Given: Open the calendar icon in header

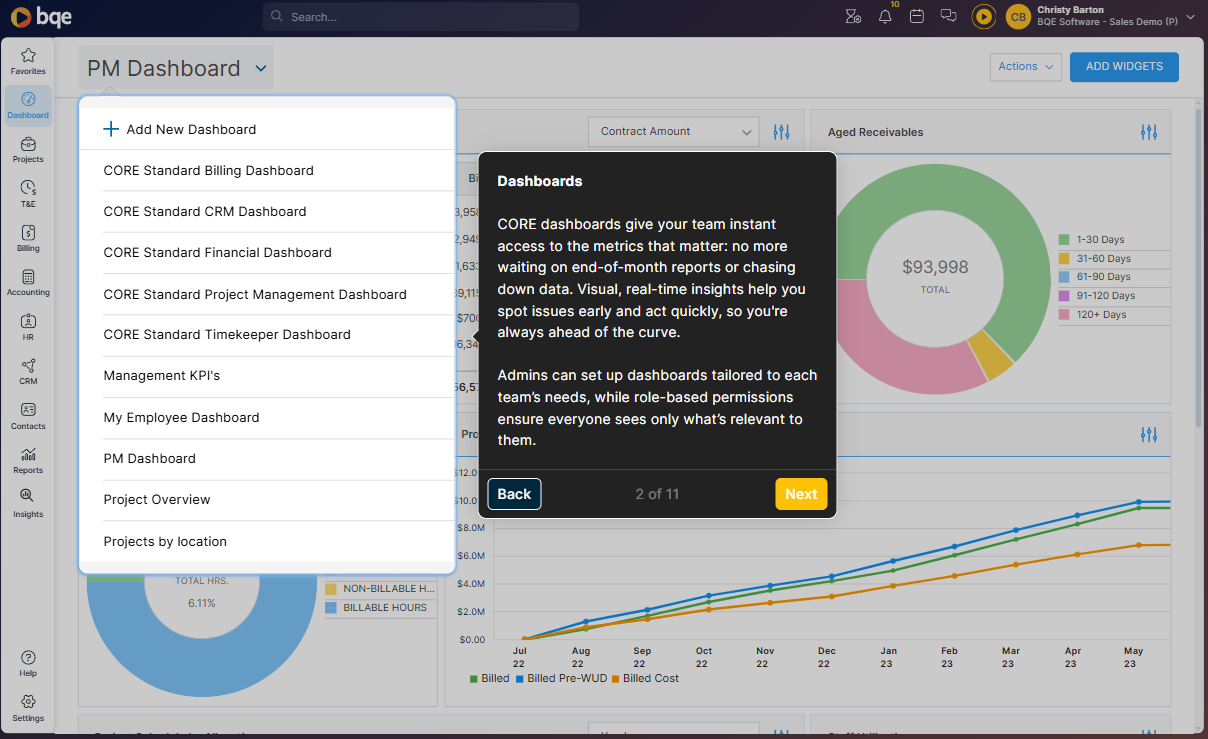Looking at the screenshot, I should point(917,16).
